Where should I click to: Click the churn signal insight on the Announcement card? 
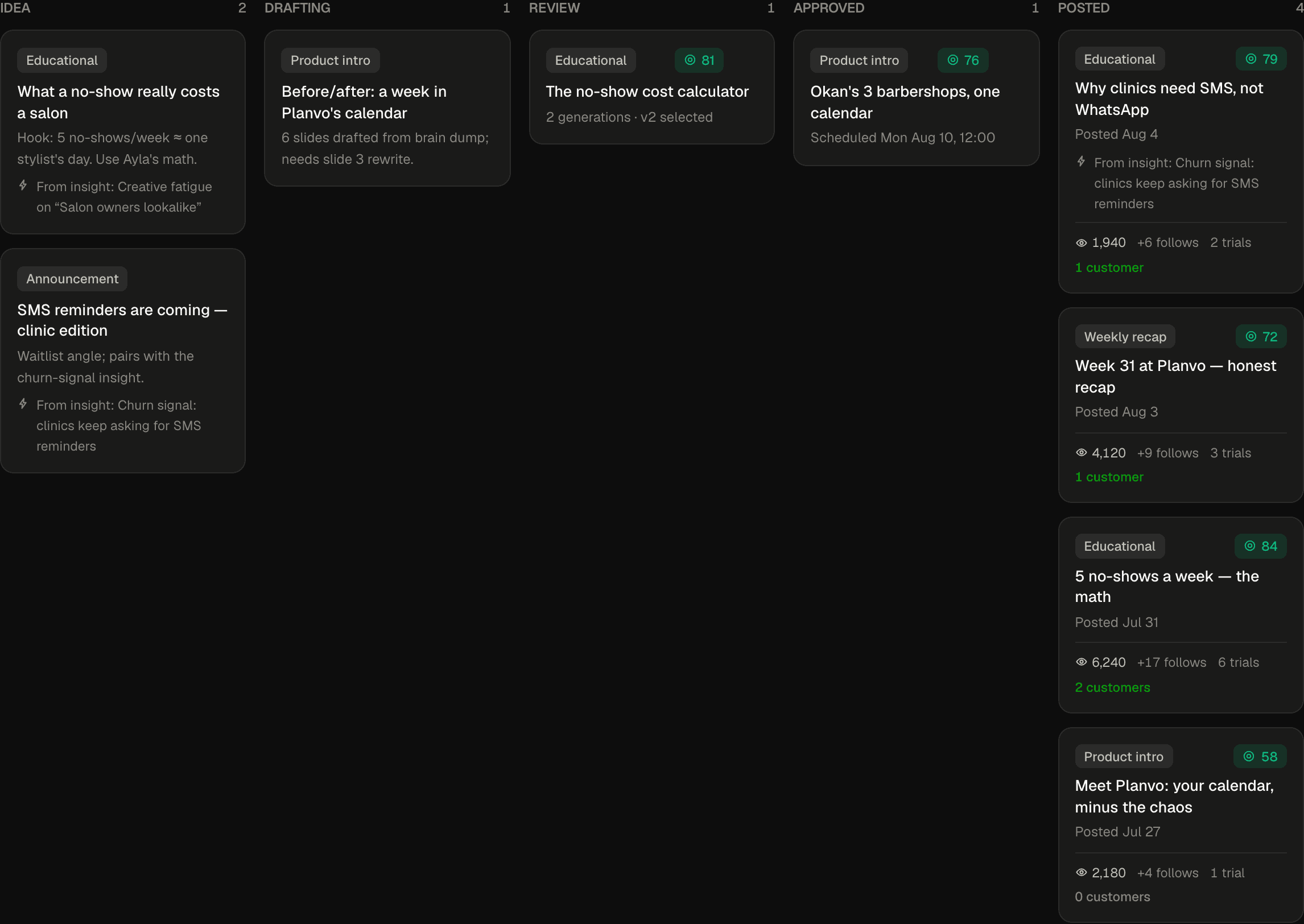tap(118, 426)
